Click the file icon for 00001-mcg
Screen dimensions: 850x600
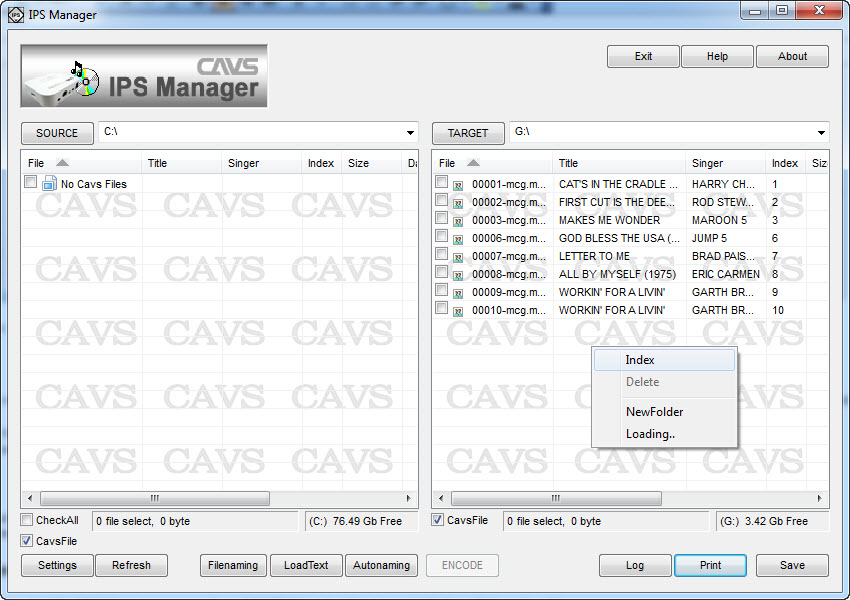(458, 185)
